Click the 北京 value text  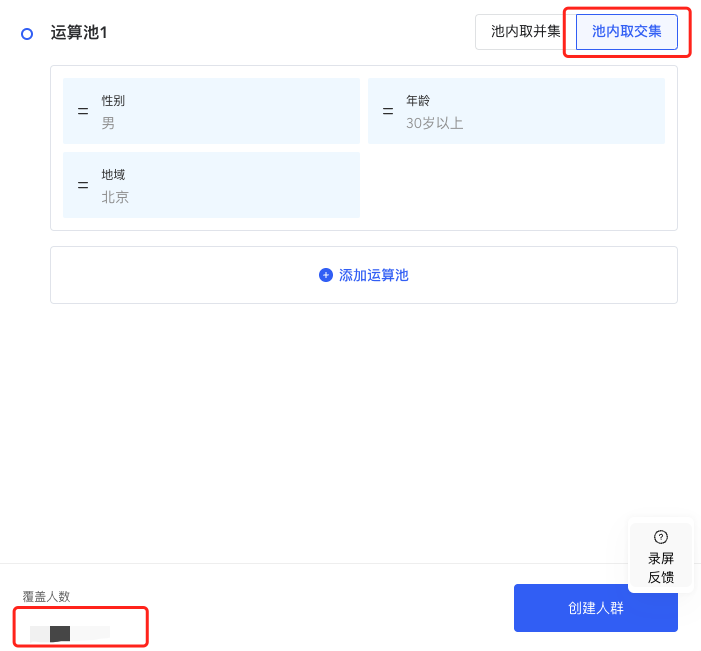tap(115, 197)
